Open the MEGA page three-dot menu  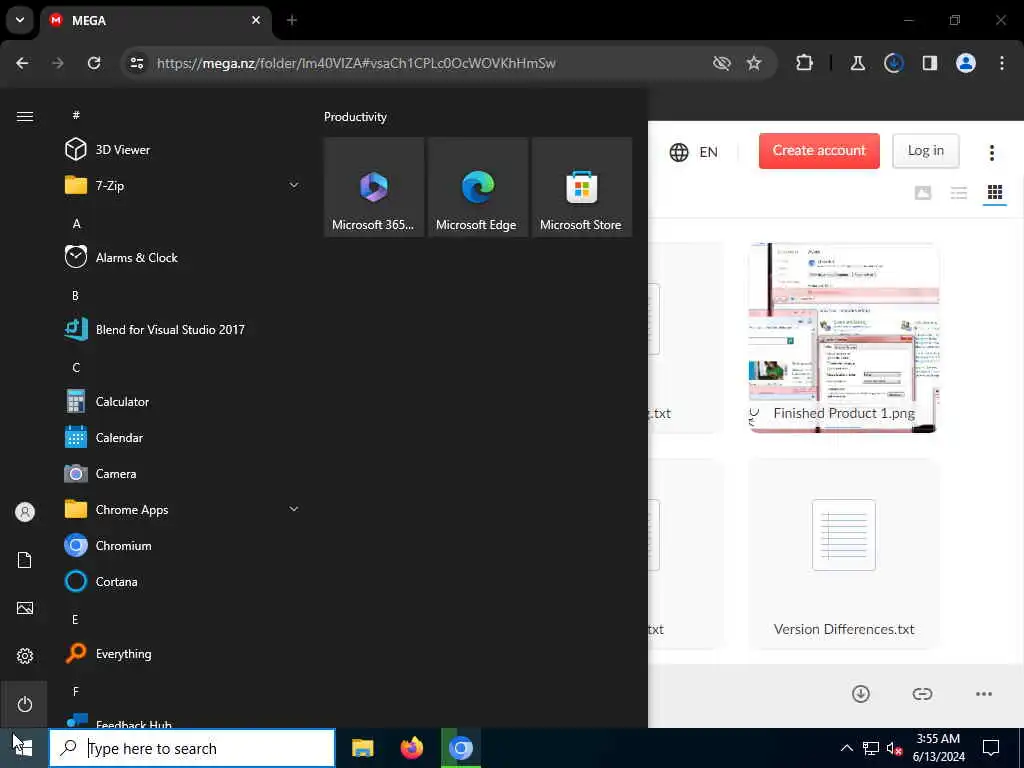pyautogui.click(x=991, y=152)
